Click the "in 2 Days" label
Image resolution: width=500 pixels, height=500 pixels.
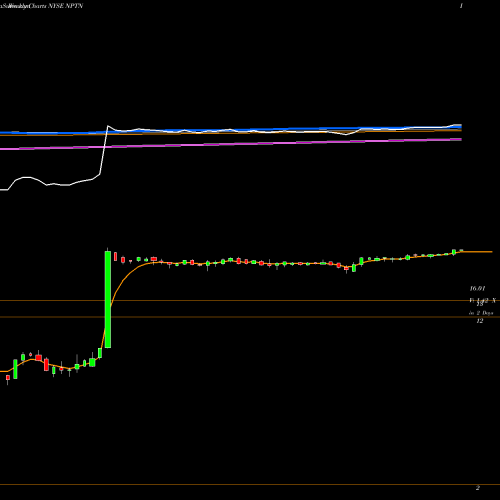pyautogui.click(x=481, y=313)
